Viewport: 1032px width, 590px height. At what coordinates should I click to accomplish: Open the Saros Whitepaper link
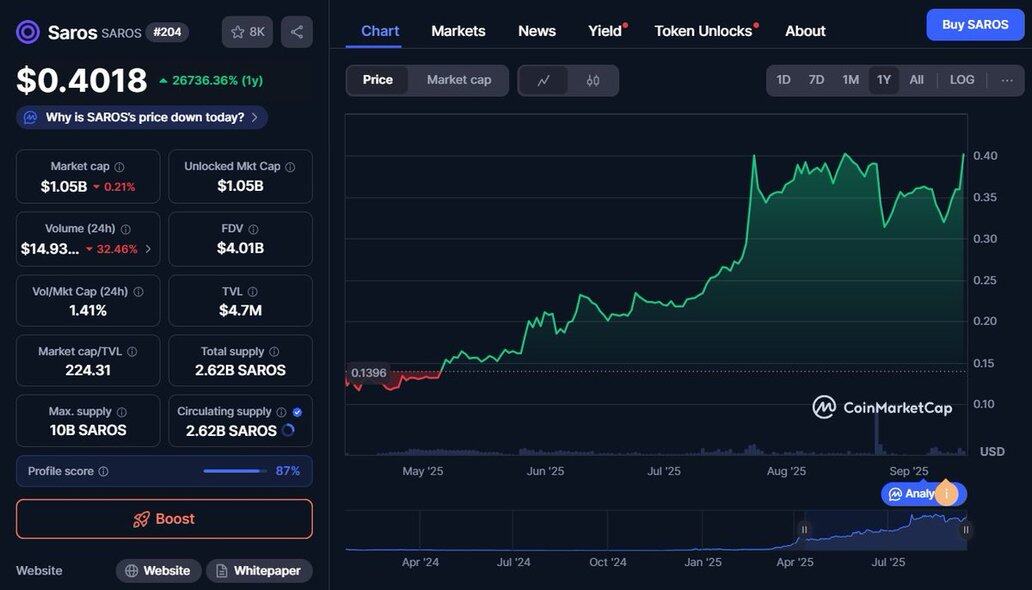[x=259, y=571]
